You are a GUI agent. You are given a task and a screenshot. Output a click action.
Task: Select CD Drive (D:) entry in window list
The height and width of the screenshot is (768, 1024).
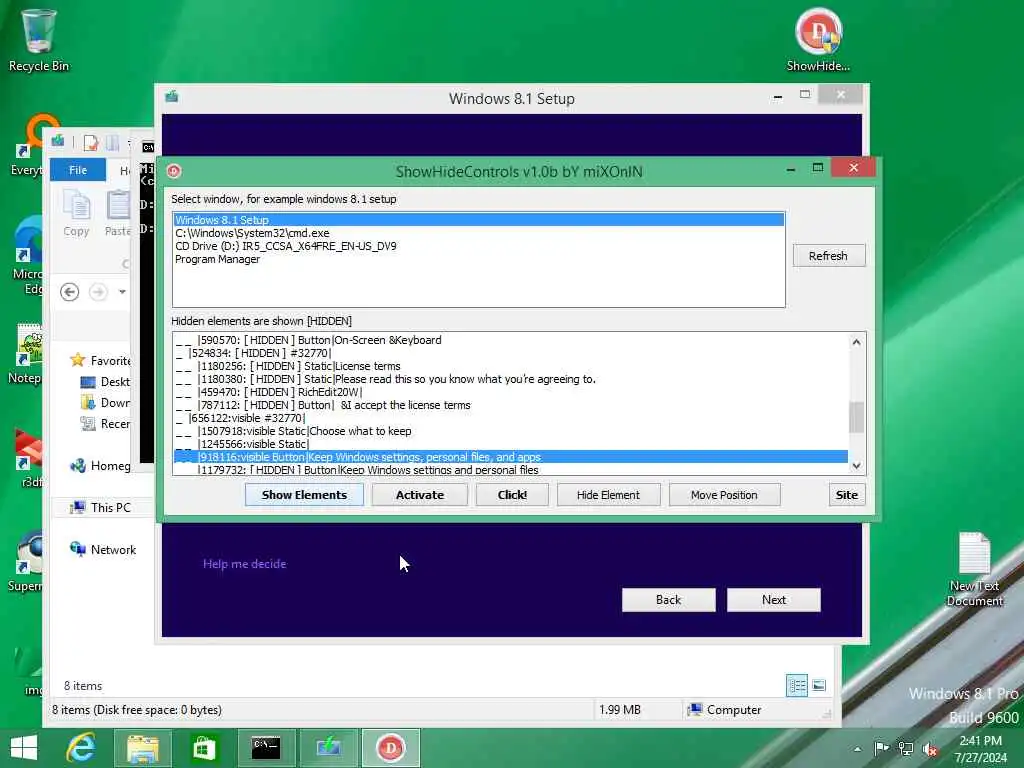tap(479, 246)
